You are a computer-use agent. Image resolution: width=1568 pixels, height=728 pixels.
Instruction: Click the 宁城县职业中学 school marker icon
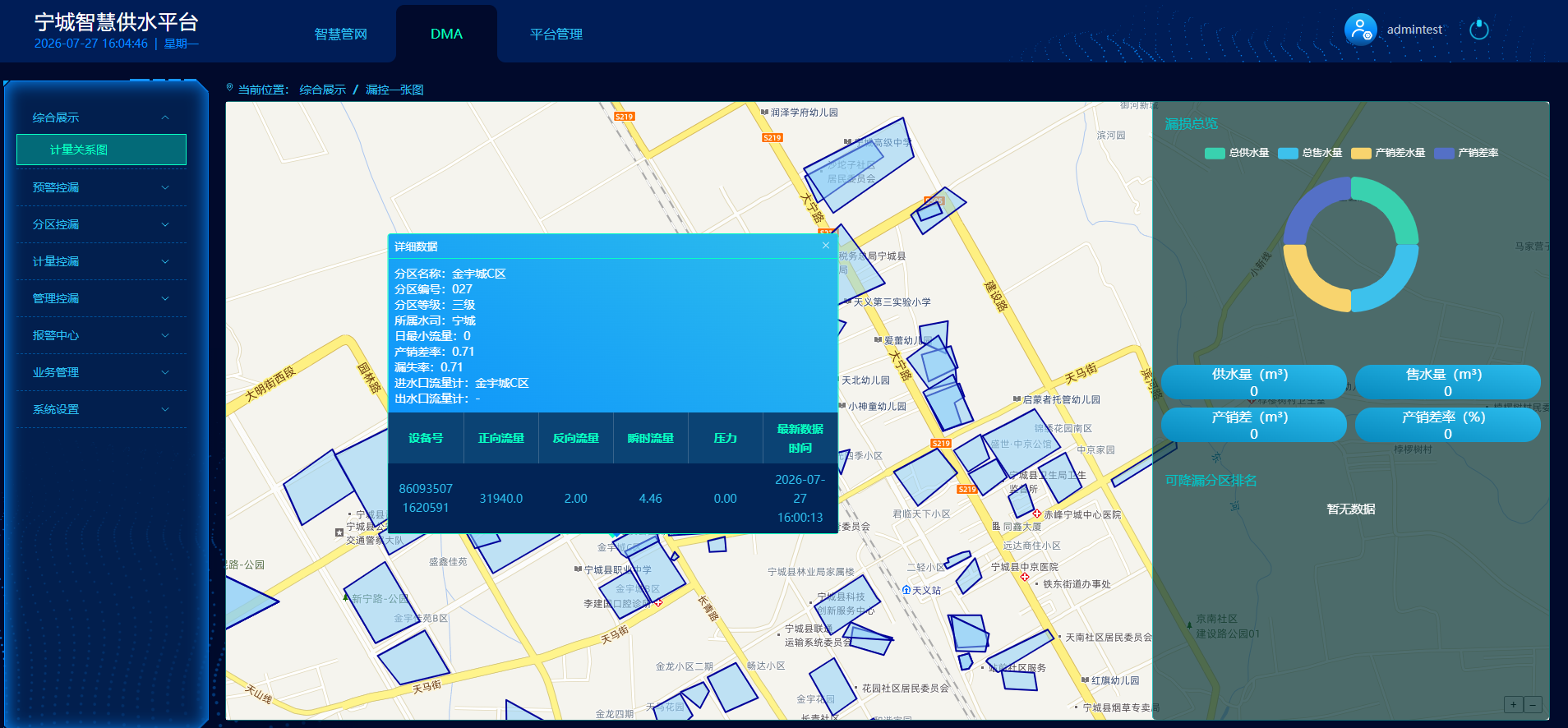click(x=578, y=569)
